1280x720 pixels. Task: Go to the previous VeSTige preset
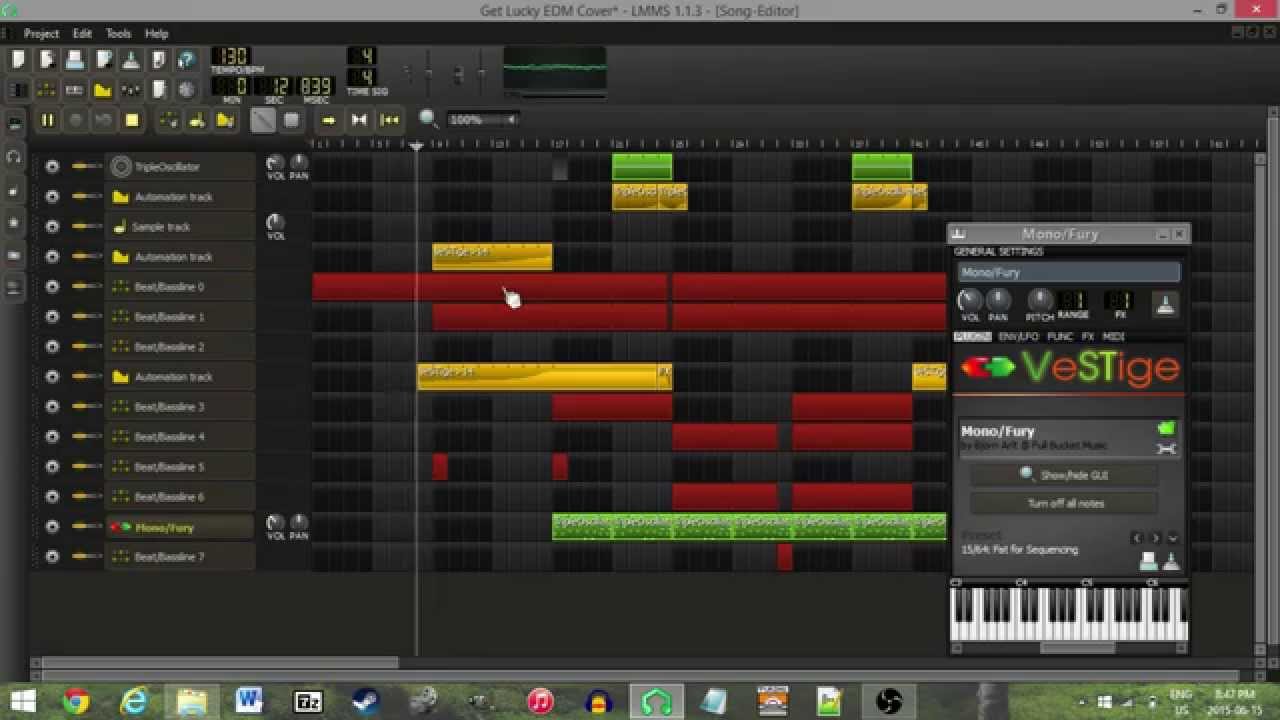coord(1137,538)
